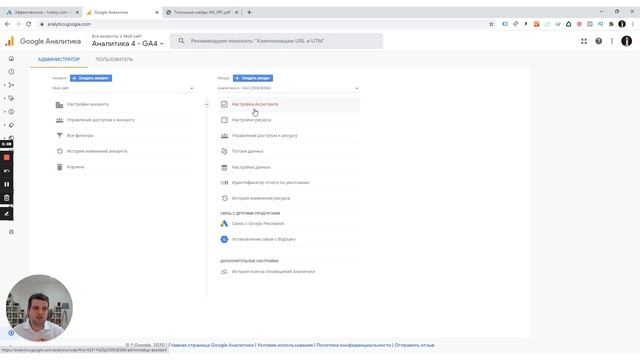Open Все фильтры funnel icon
The width and height of the screenshot is (640, 360).
tap(60, 136)
